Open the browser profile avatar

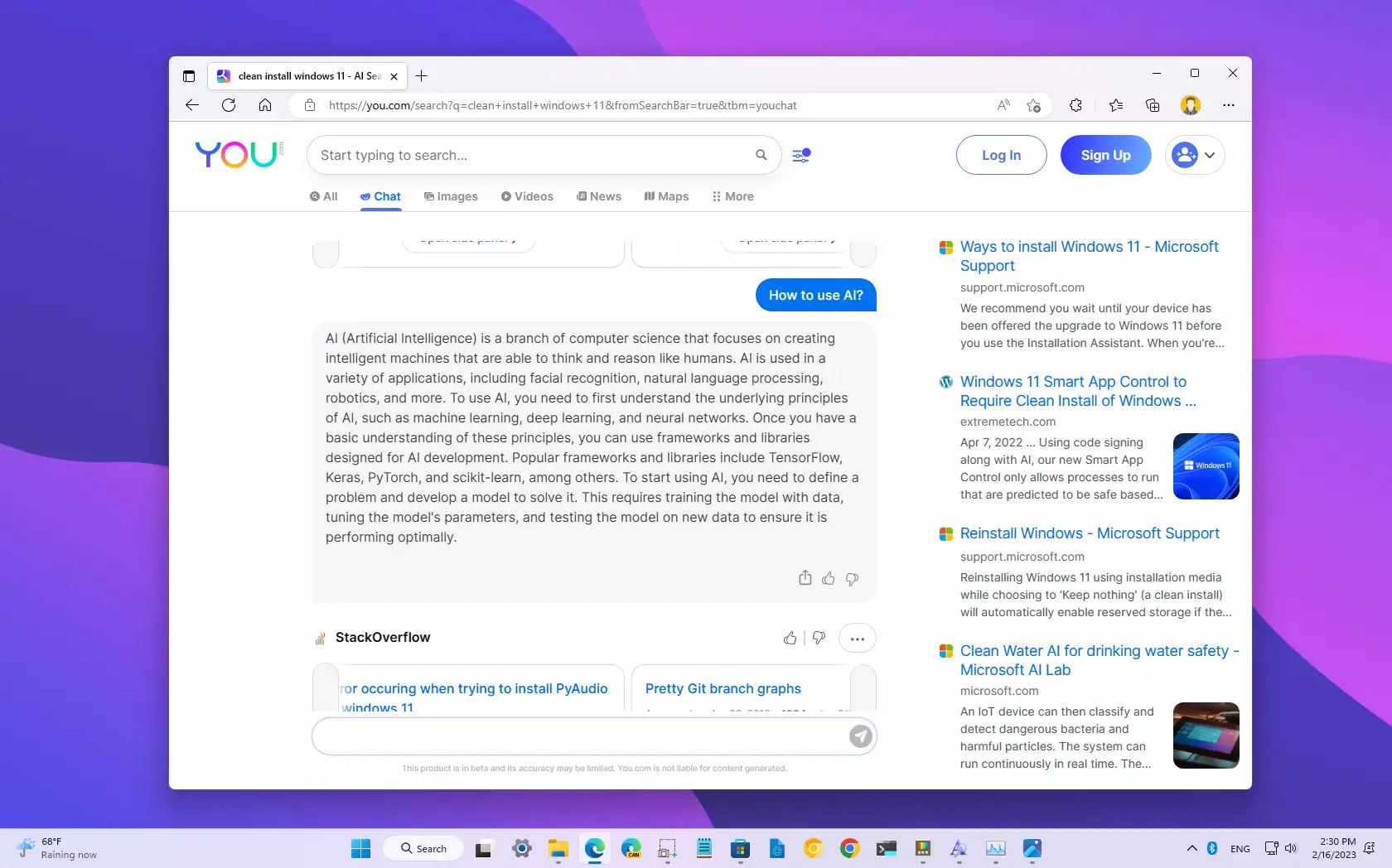click(1191, 105)
